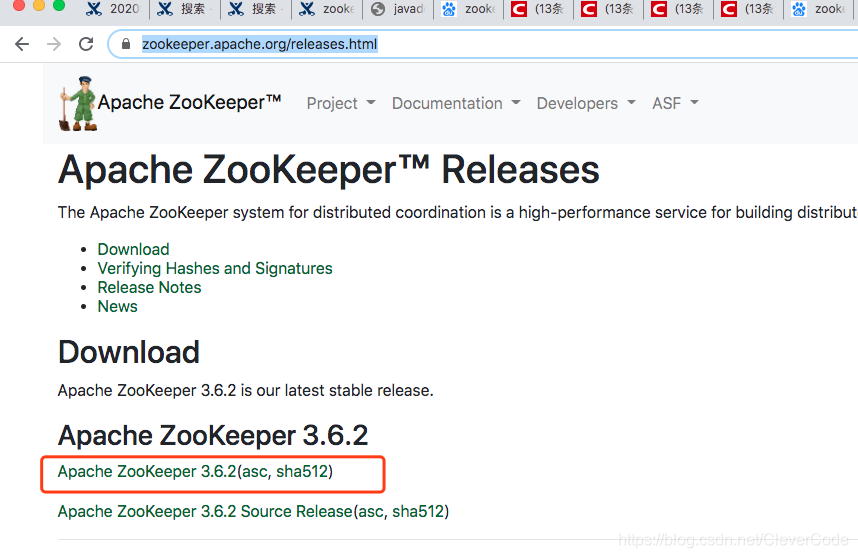Click Apache ZooKeeper 3.6.2 Source Release link
The image size is (858, 558).
tap(205, 512)
